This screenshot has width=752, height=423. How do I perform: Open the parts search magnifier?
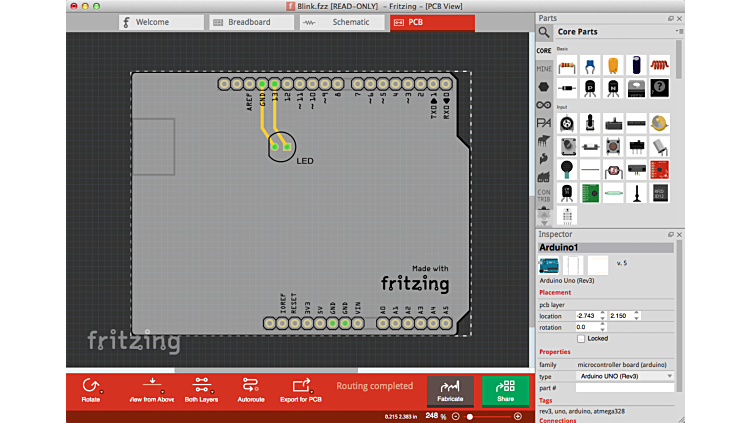(x=544, y=32)
